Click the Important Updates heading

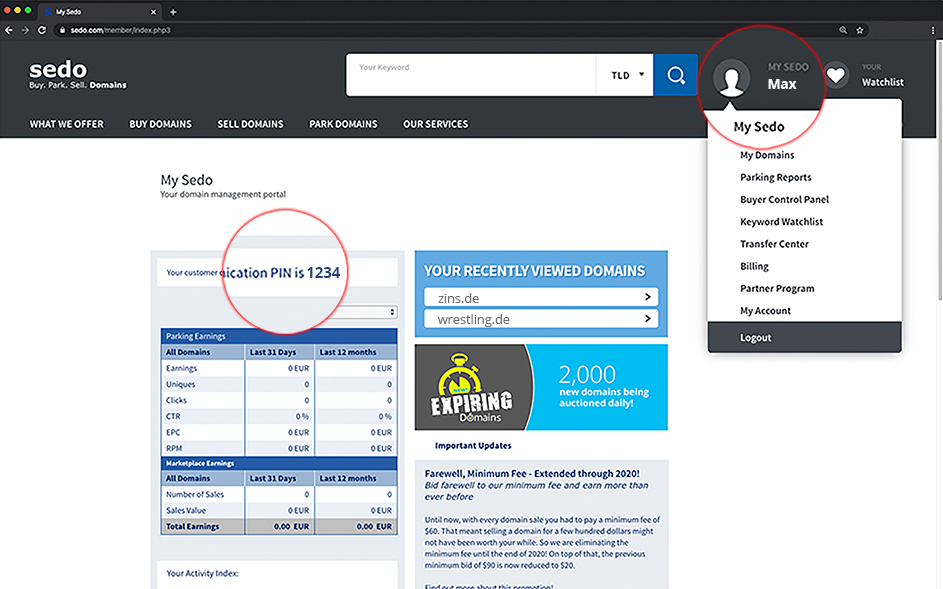473,446
